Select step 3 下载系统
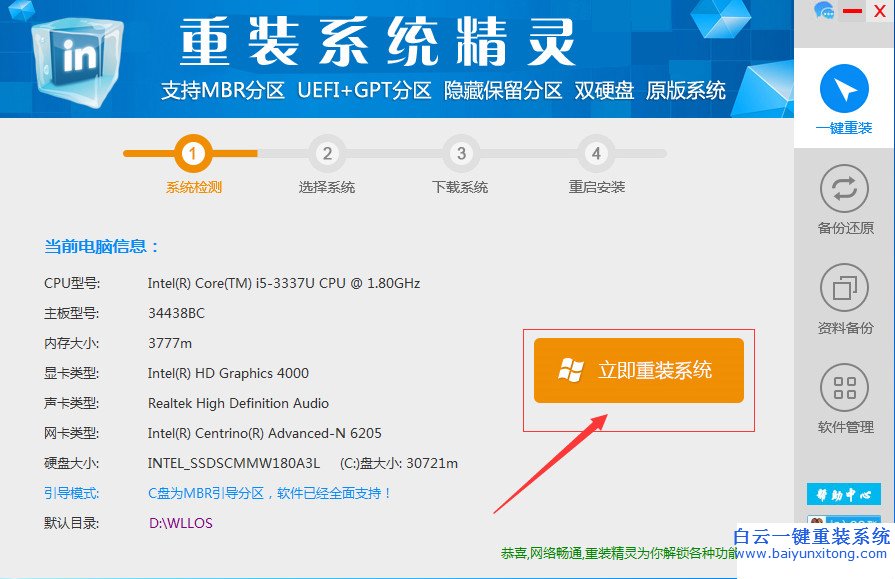This screenshot has width=895, height=579. (460, 153)
